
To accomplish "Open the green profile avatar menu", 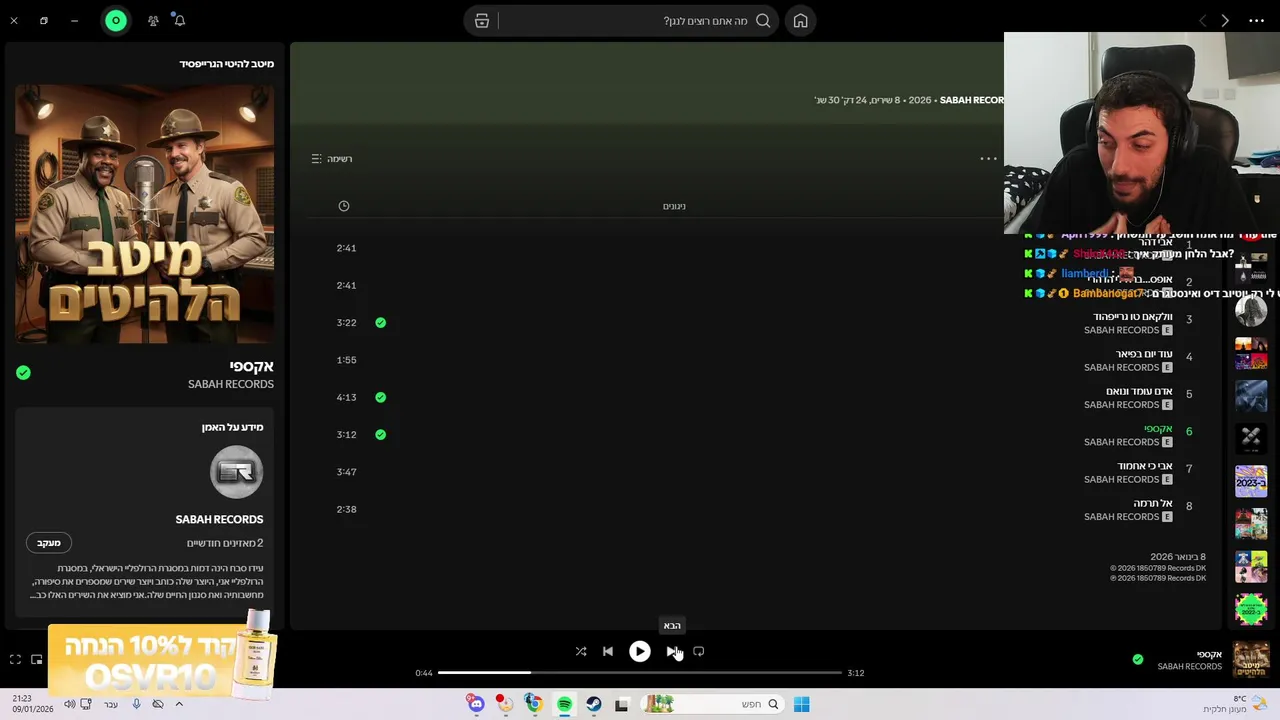I will 116,20.
